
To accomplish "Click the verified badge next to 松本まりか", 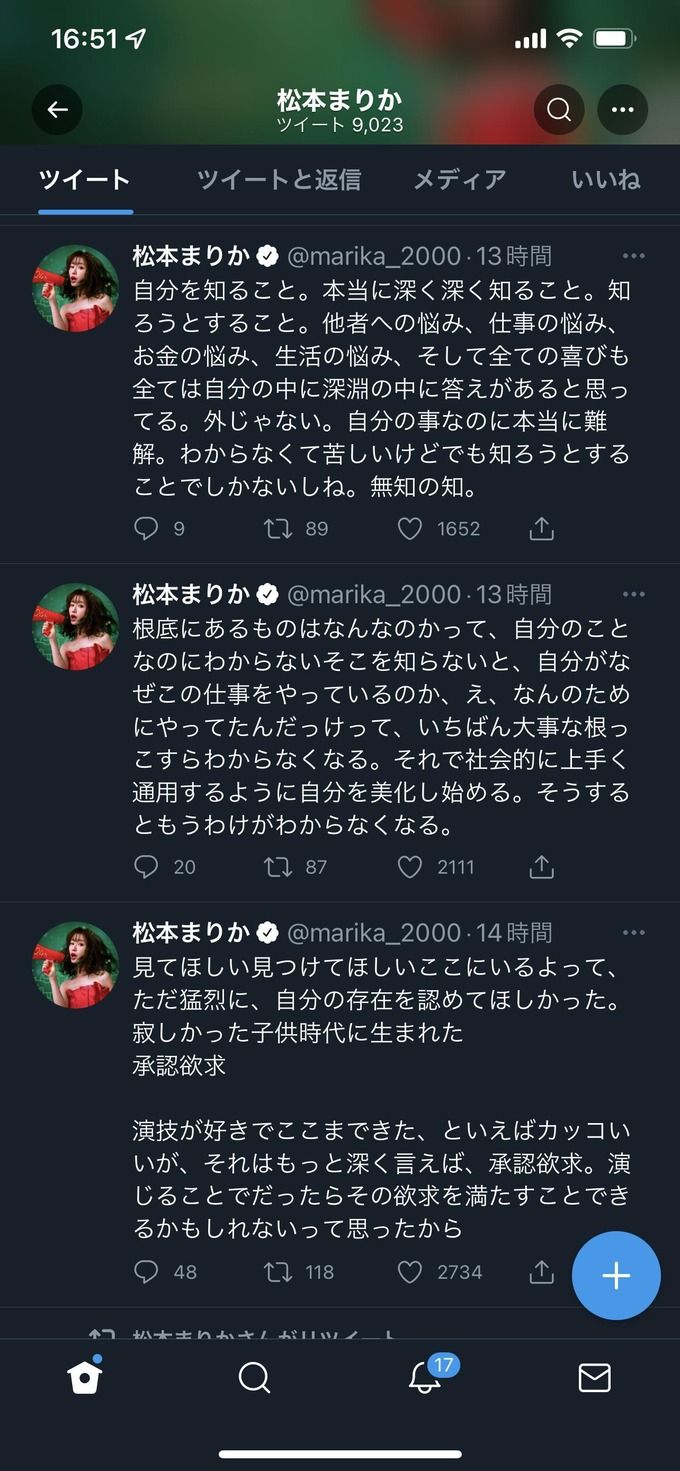I will click(265, 255).
